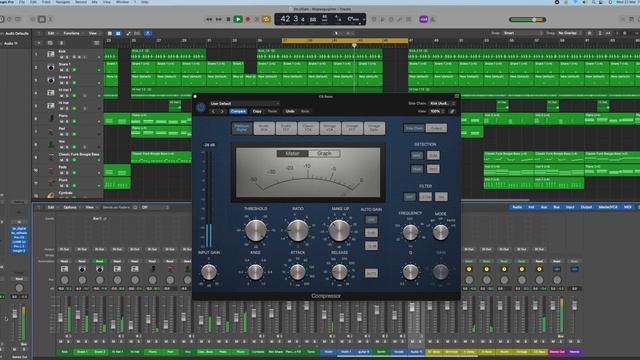Click the Ratio knob
This screenshot has width=640, height=360.
click(x=298, y=230)
